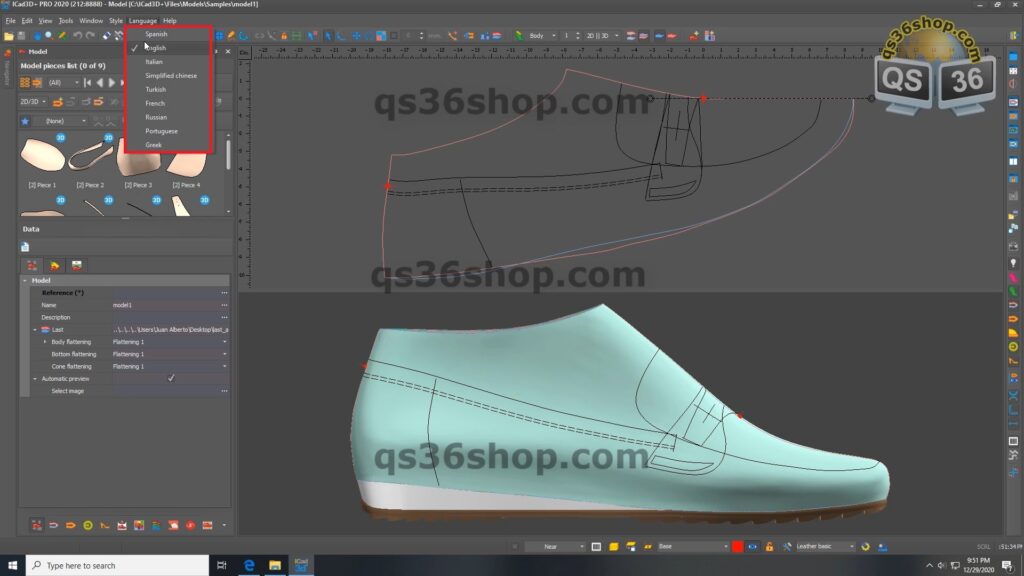Viewport: 1024px width, 576px height.
Task: Click the next piece navigation arrow button
Action: click(x=110, y=83)
